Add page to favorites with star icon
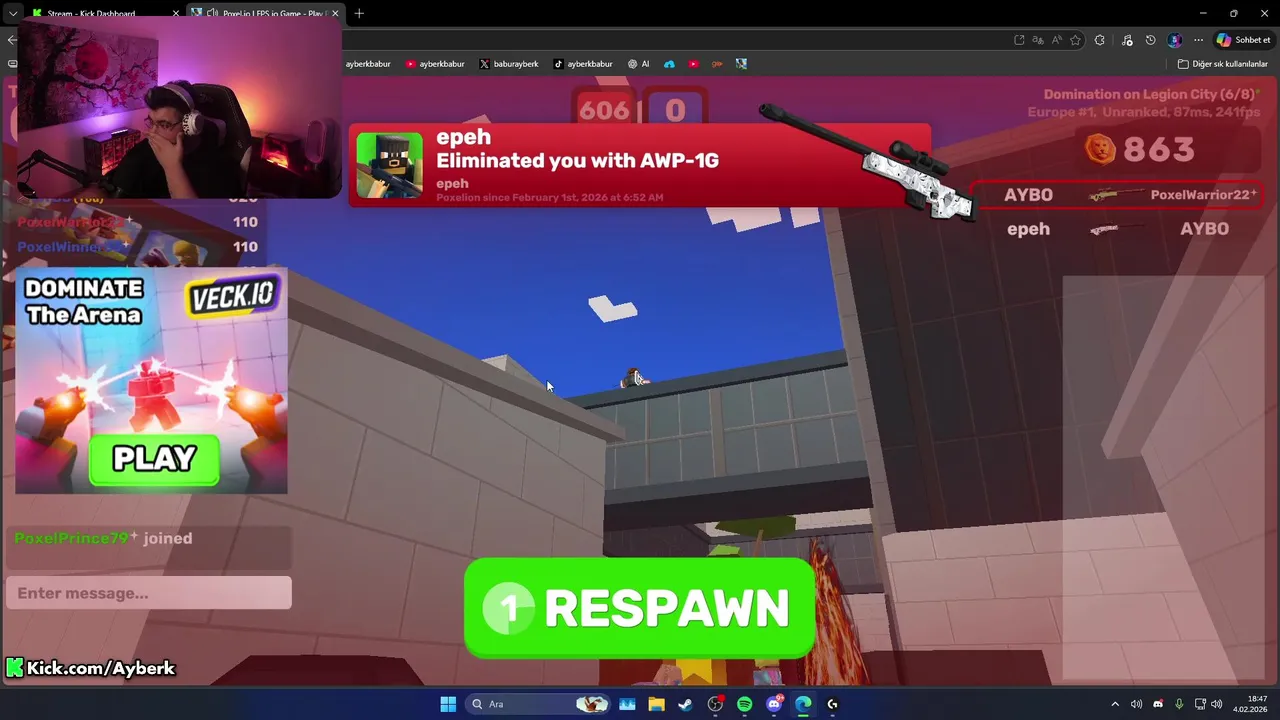This screenshot has height=720, width=1280. point(1076,40)
